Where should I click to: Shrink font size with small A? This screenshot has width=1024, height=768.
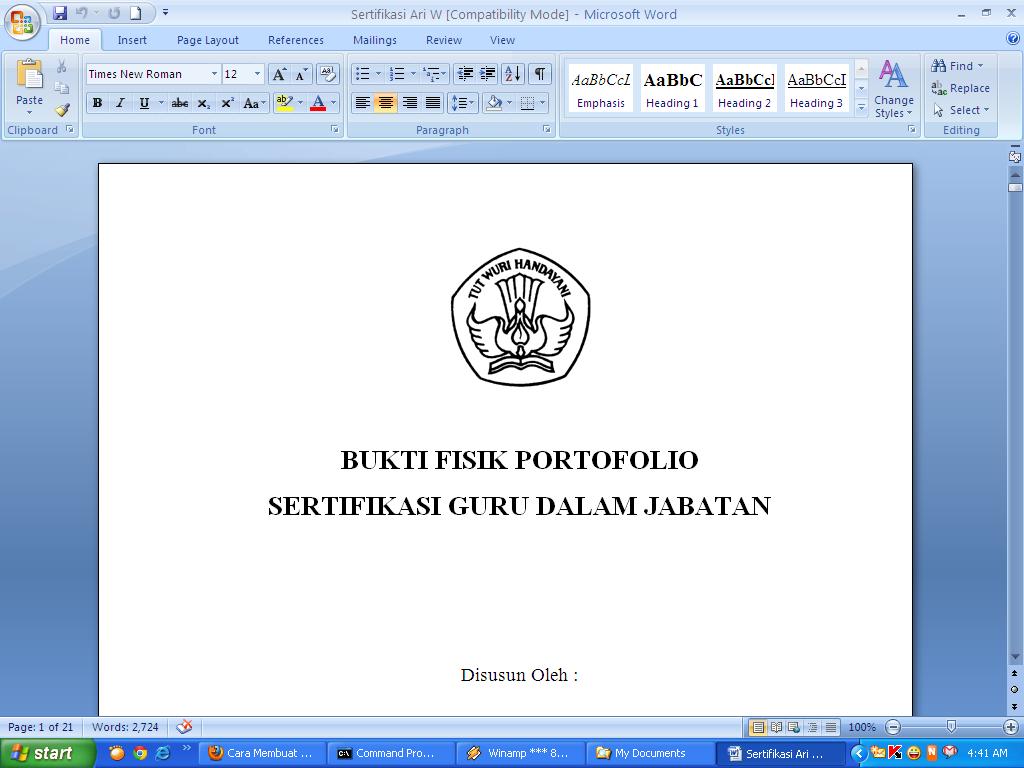tap(301, 74)
